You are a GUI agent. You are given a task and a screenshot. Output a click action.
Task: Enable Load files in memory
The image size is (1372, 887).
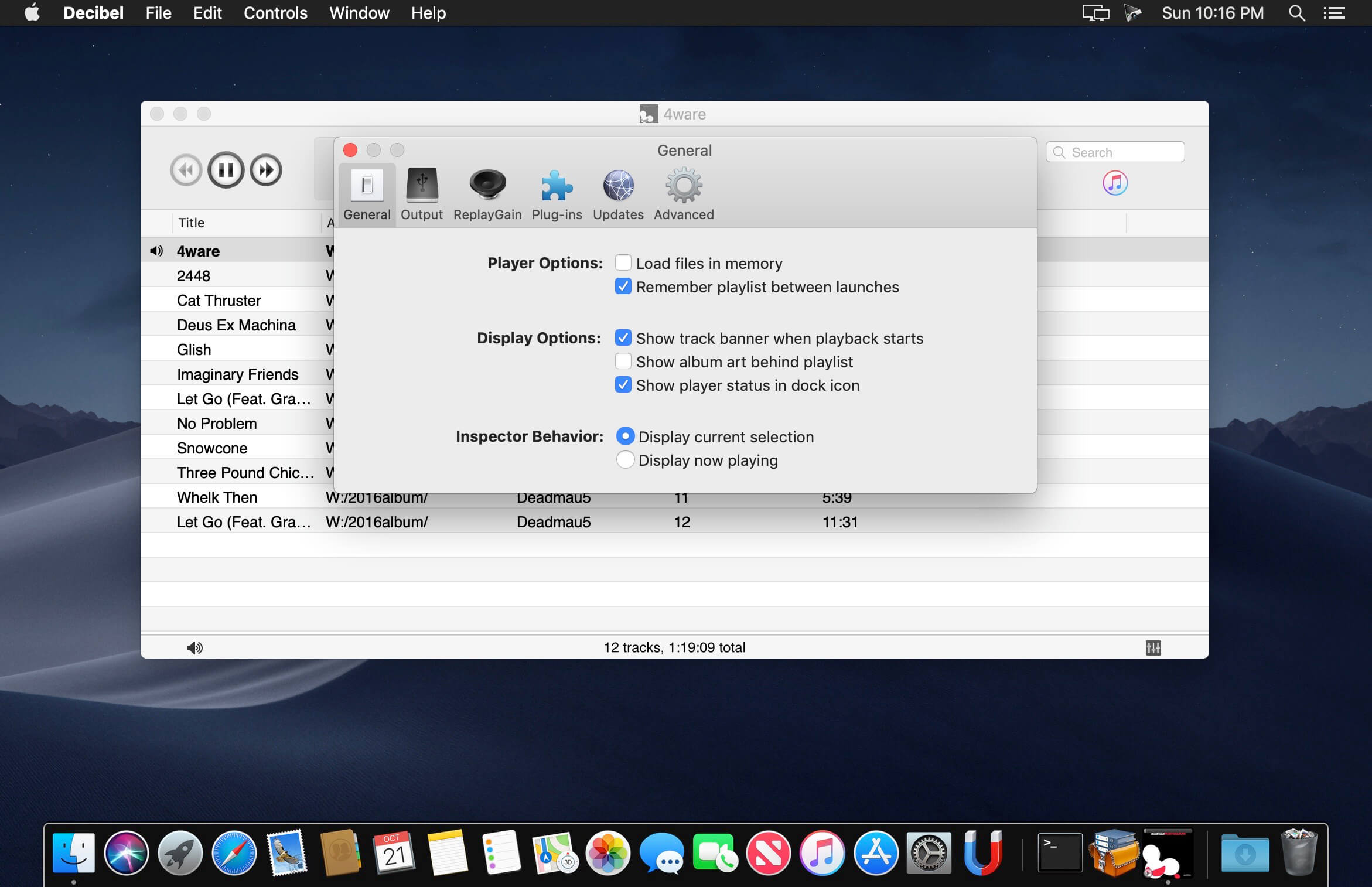[x=623, y=263]
